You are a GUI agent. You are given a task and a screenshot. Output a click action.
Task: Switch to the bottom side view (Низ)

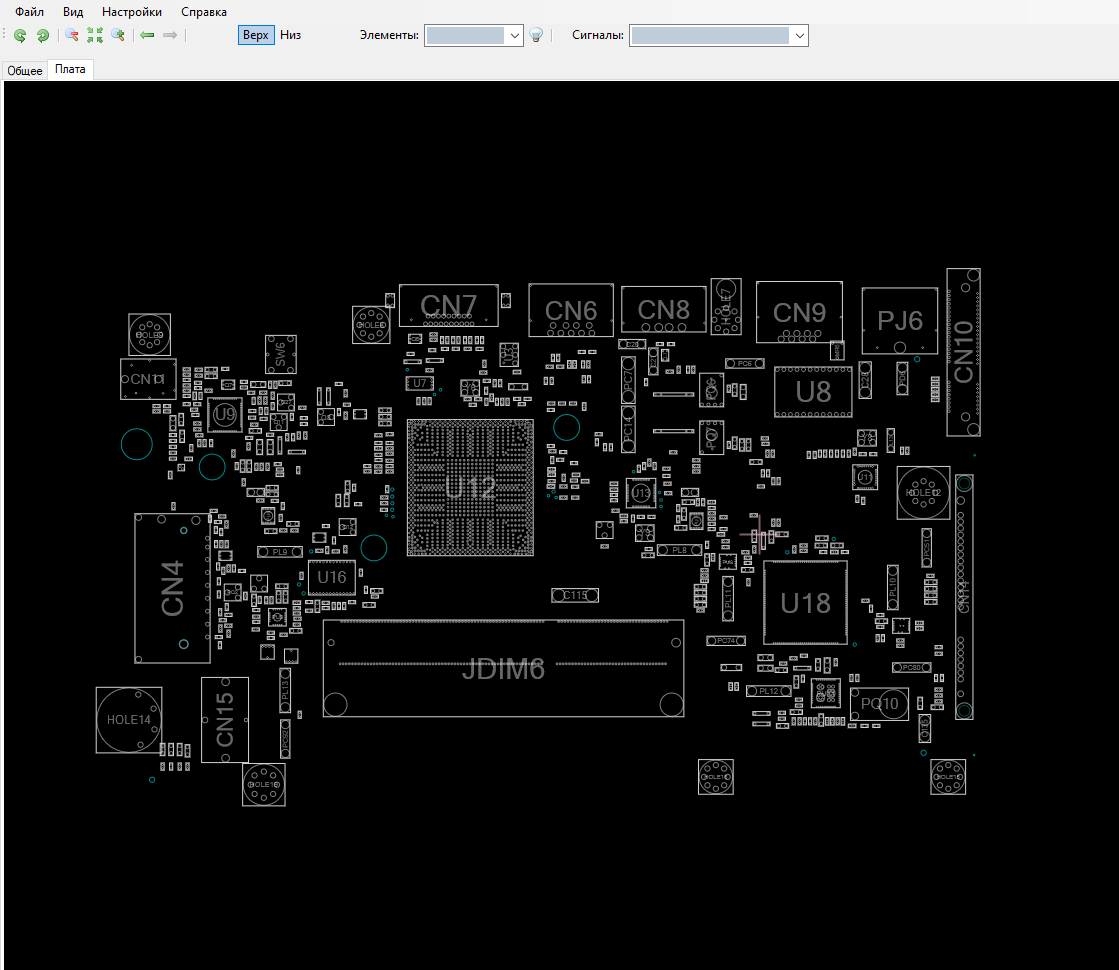pyautogui.click(x=290, y=35)
